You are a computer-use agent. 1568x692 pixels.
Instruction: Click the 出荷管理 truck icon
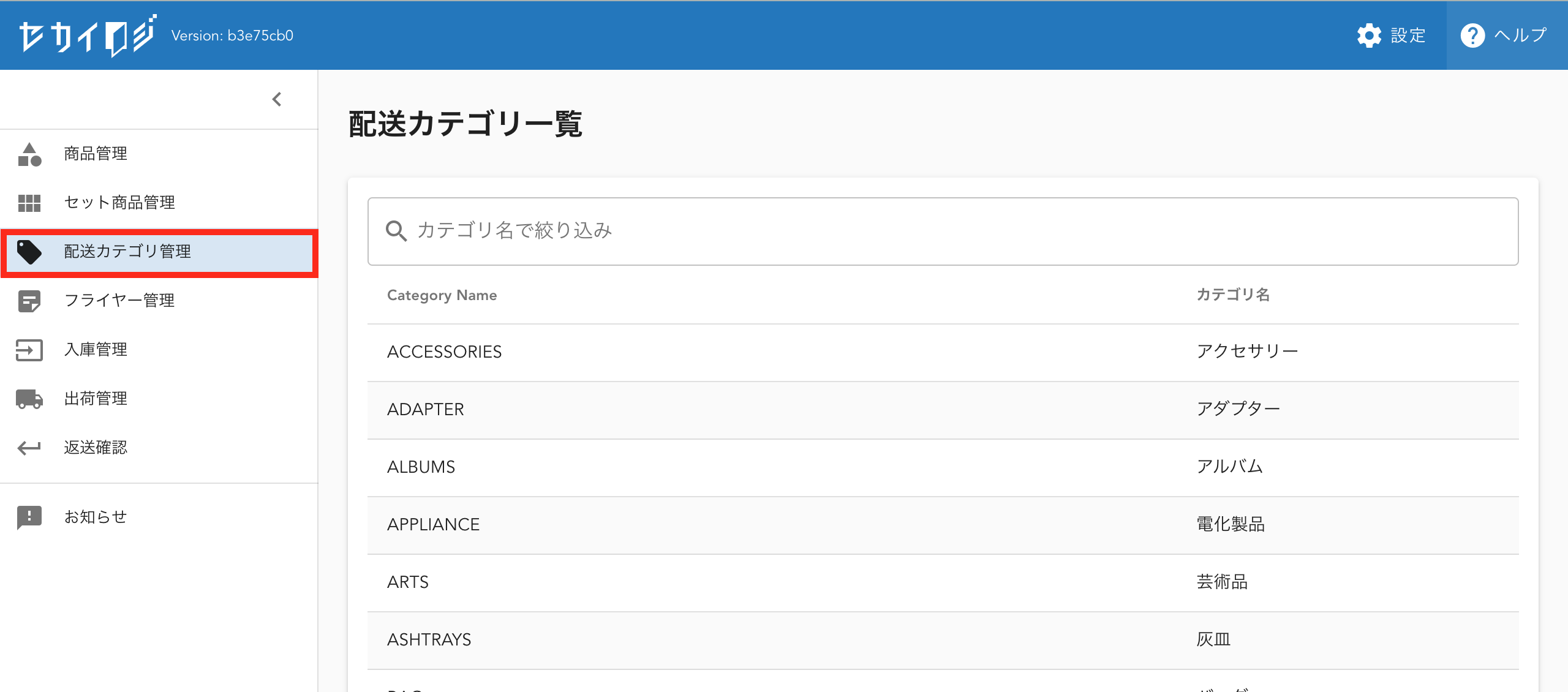pyautogui.click(x=29, y=399)
